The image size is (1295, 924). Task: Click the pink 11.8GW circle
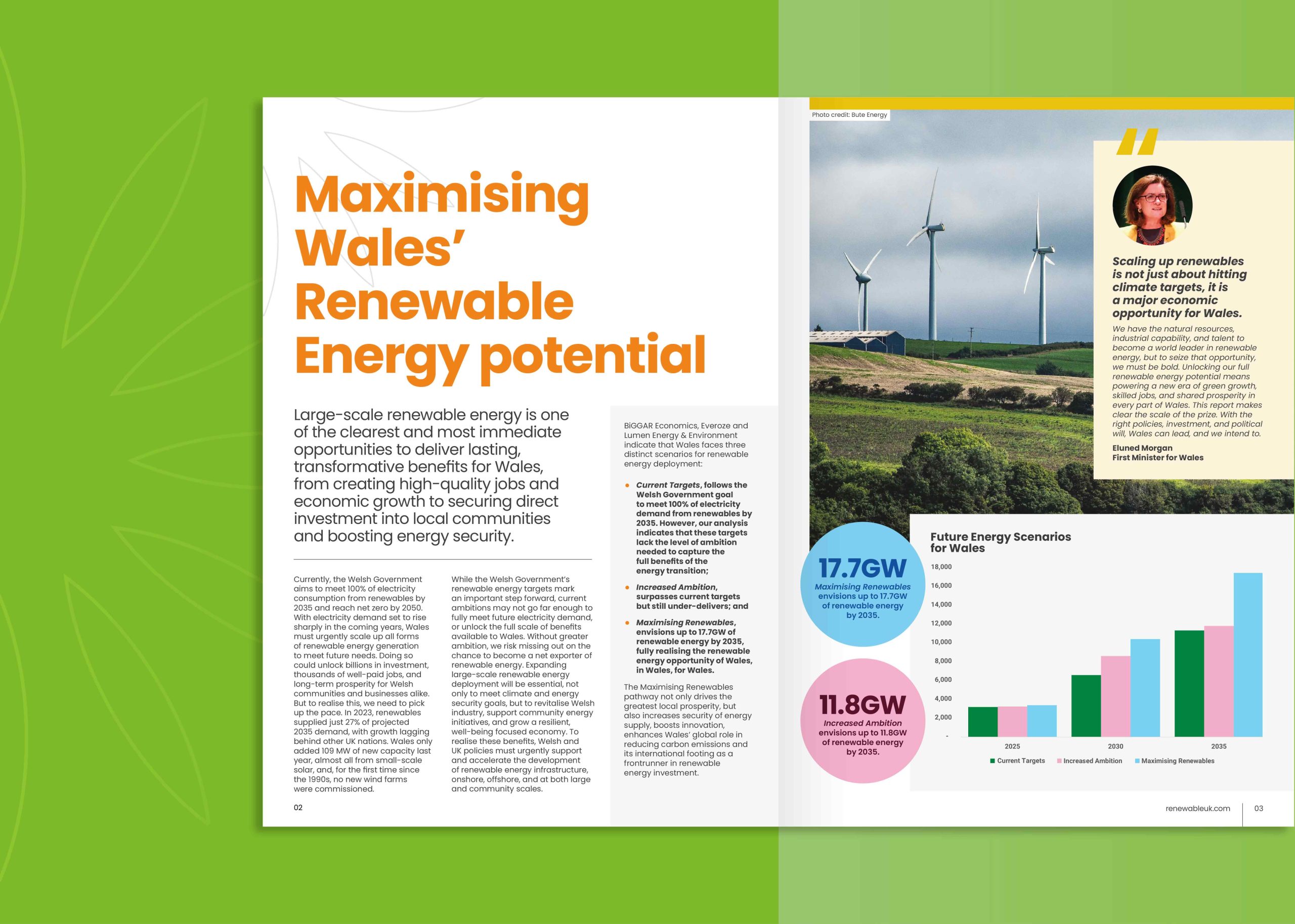(862, 721)
